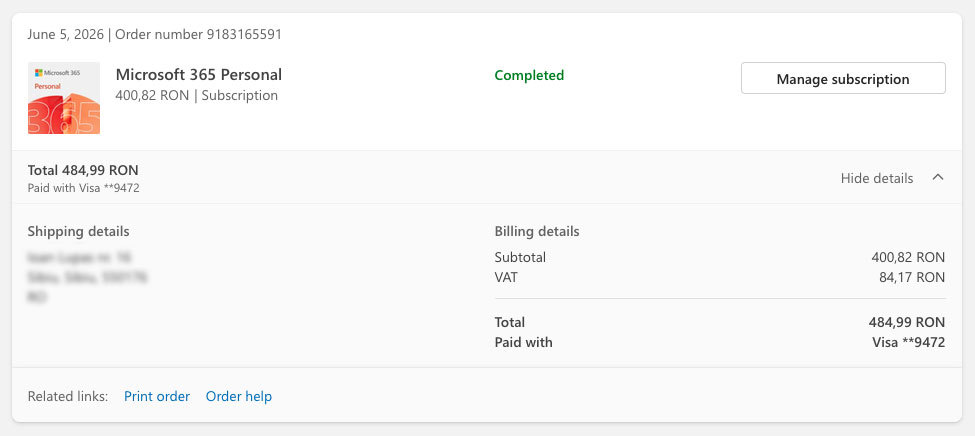This screenshot has height=436, width=975.
Task: Click the Print order link
Action: (x=157, y=396)
